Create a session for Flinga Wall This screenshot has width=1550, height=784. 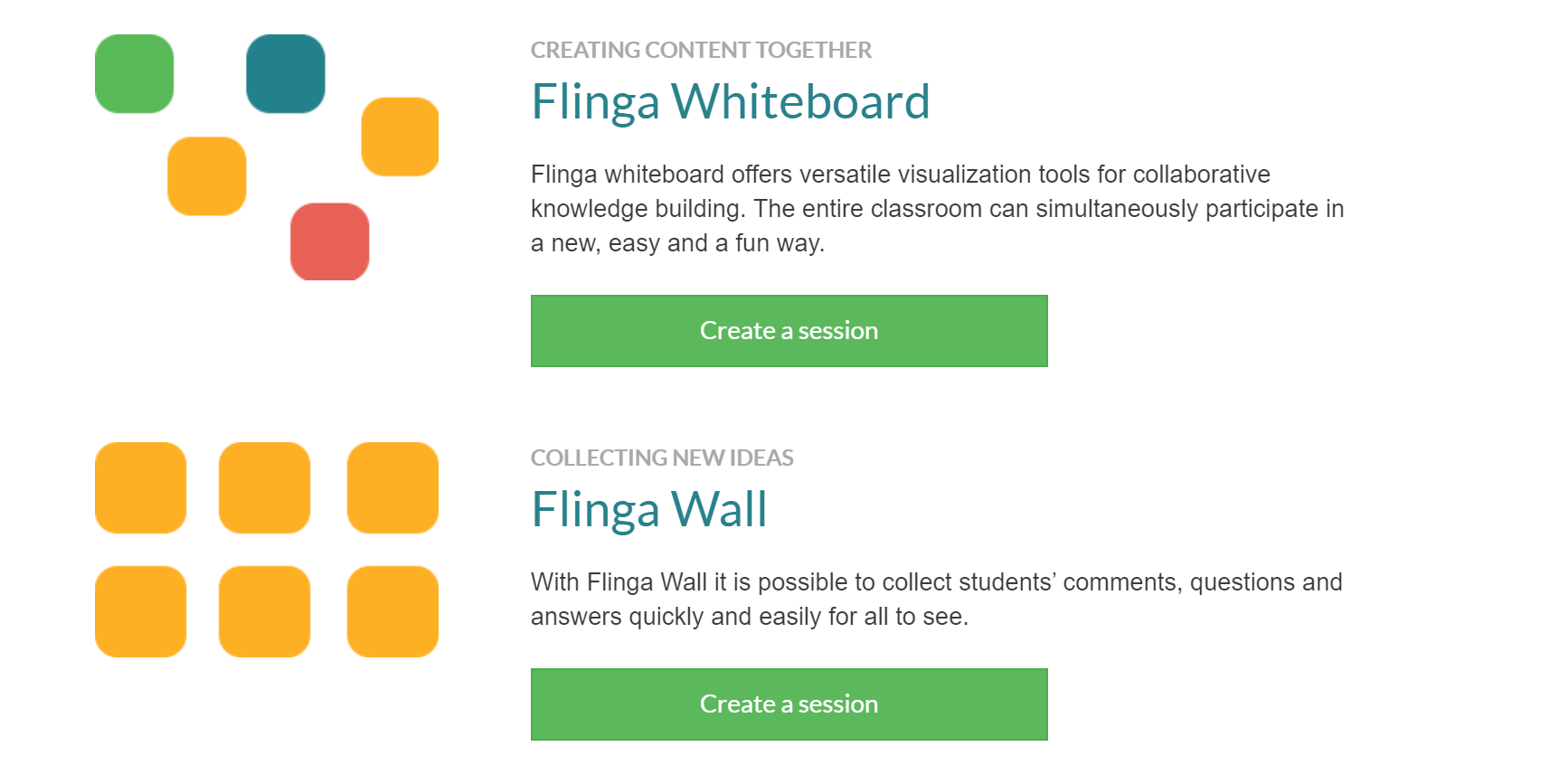pos(789,704)
